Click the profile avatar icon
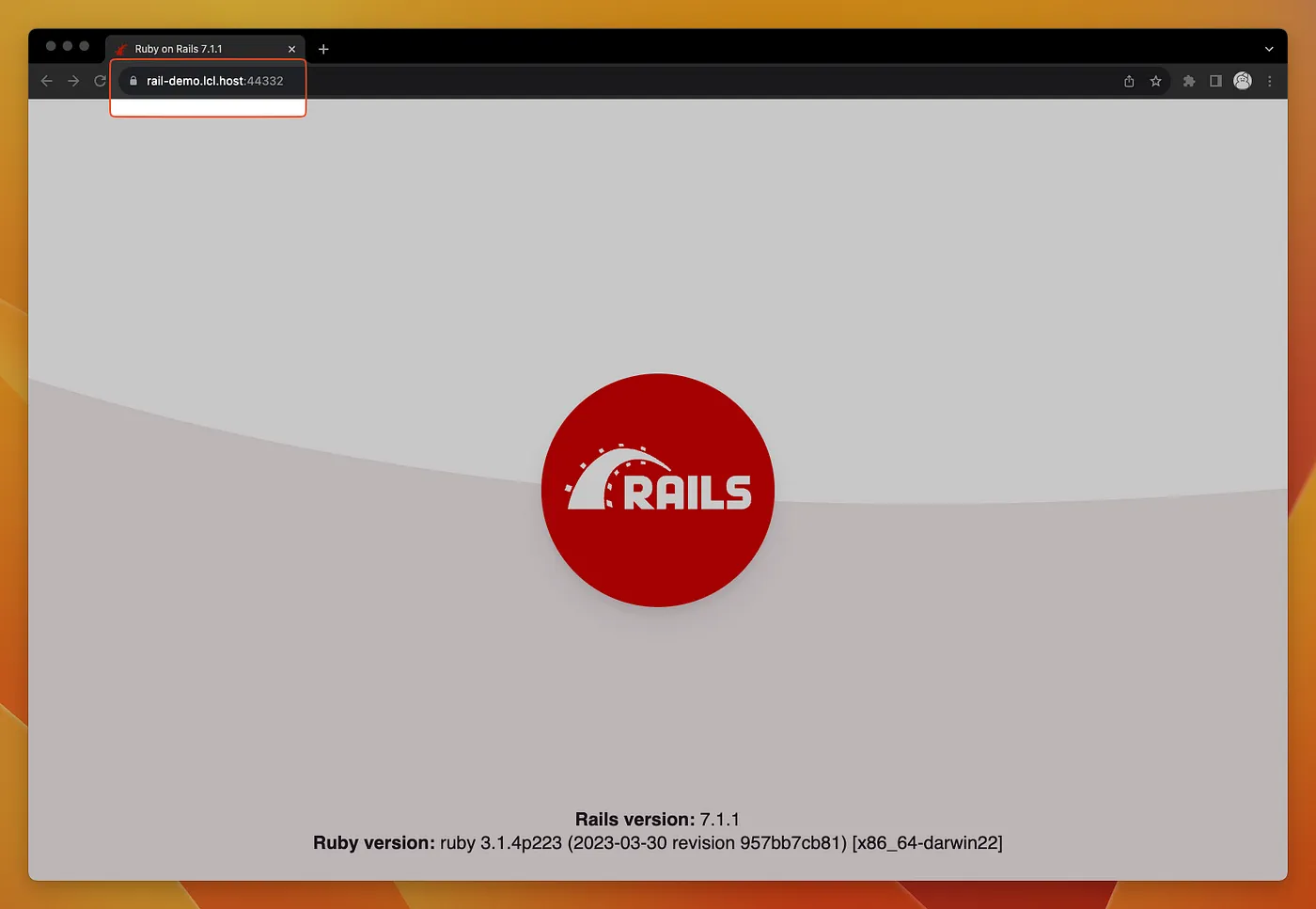Screen dimensions: 1316x909 click(1243, 81)
